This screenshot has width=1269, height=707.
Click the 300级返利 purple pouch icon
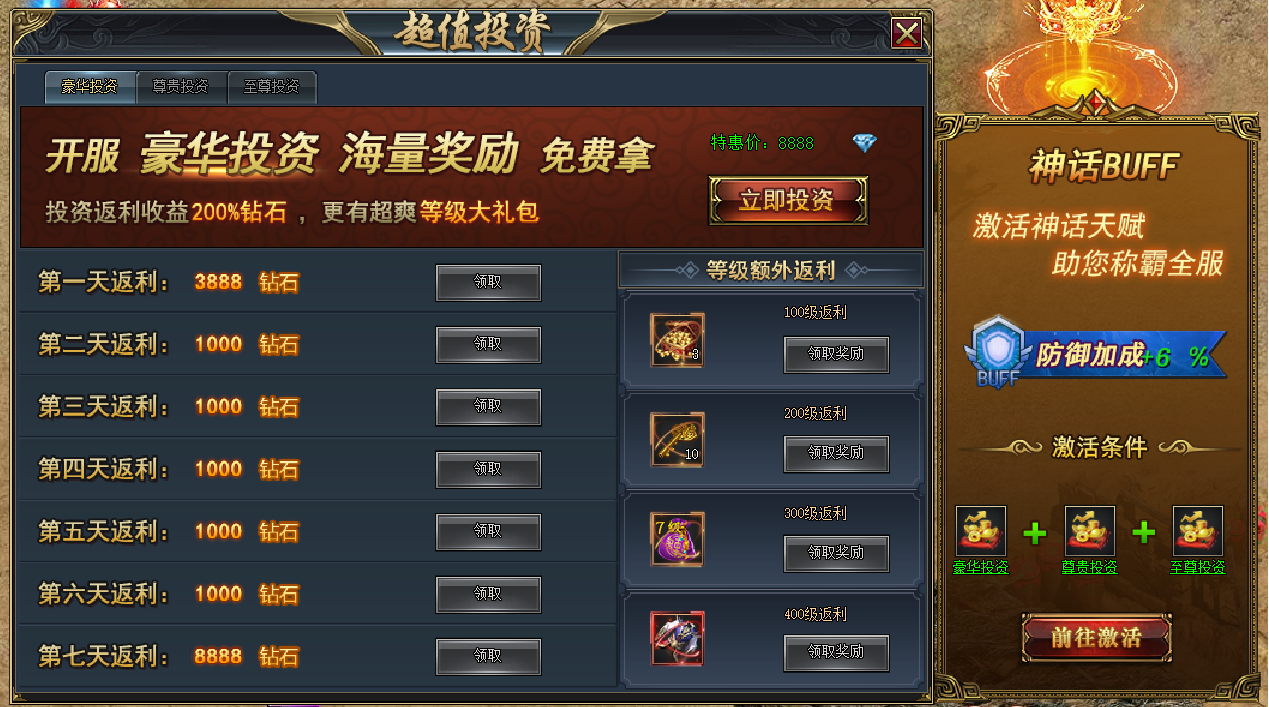click(x=677, y=539)
